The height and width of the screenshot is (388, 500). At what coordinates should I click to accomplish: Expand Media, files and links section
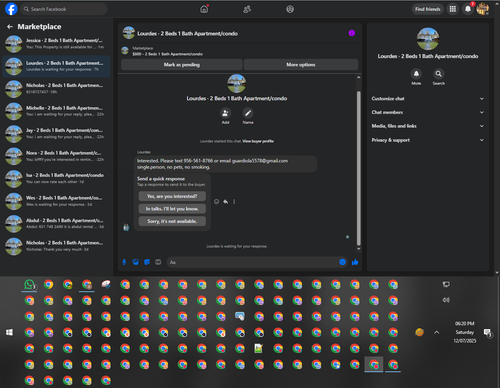point(428,126)
